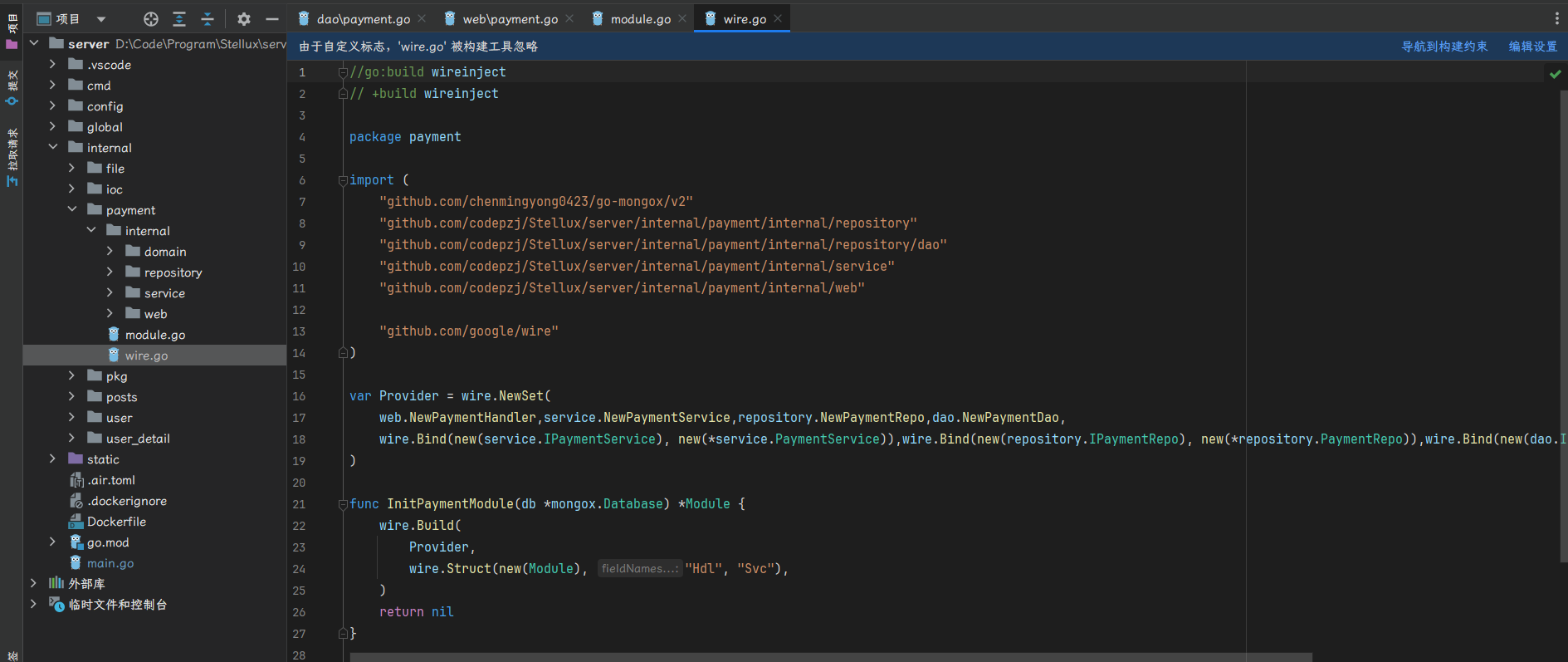Expand the .vscode folder
Image resolution: width=1568 pixels, height=662 pixels.
[53, 64]
